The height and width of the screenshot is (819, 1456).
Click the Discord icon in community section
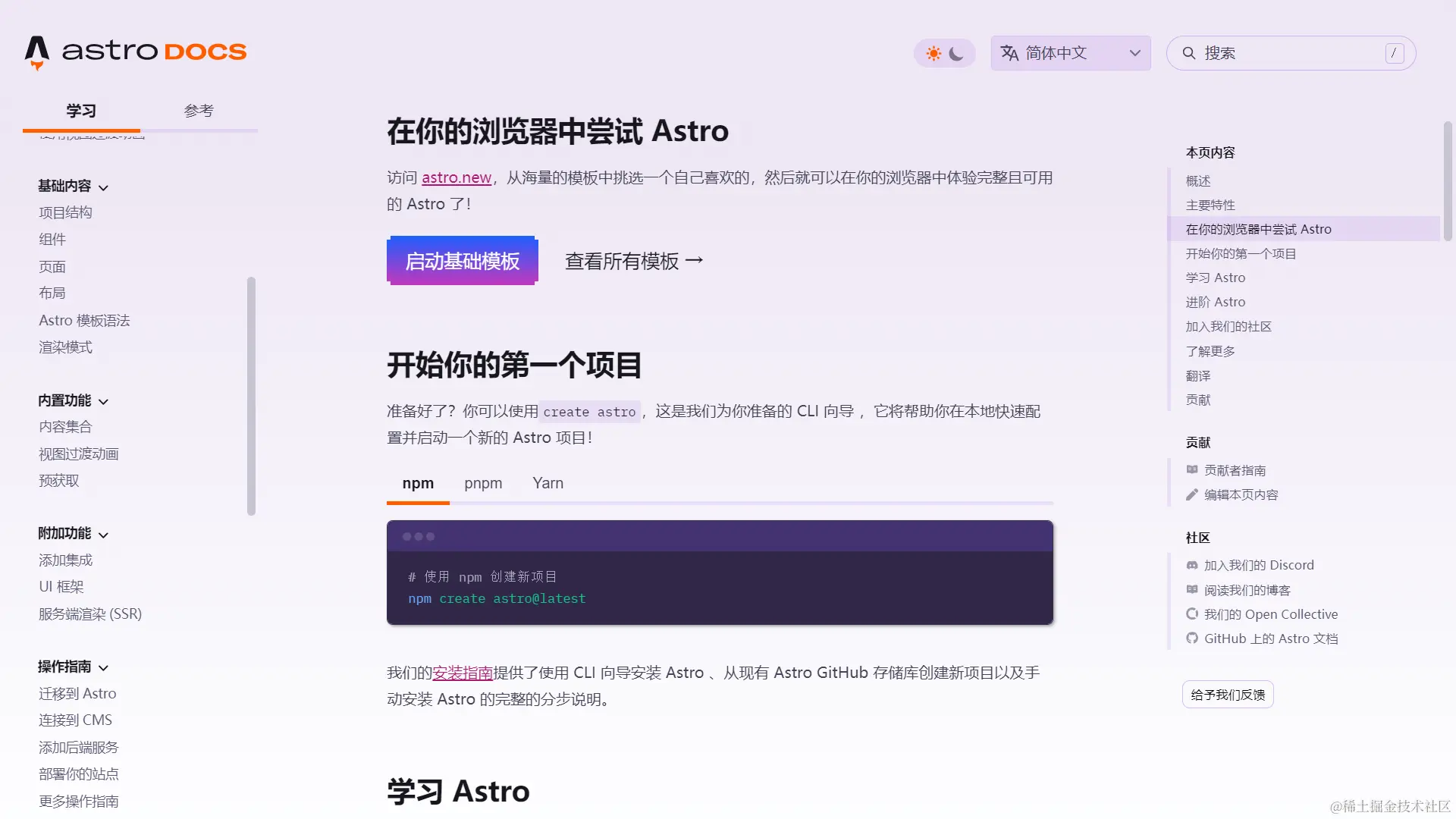tap(1192, 565)
